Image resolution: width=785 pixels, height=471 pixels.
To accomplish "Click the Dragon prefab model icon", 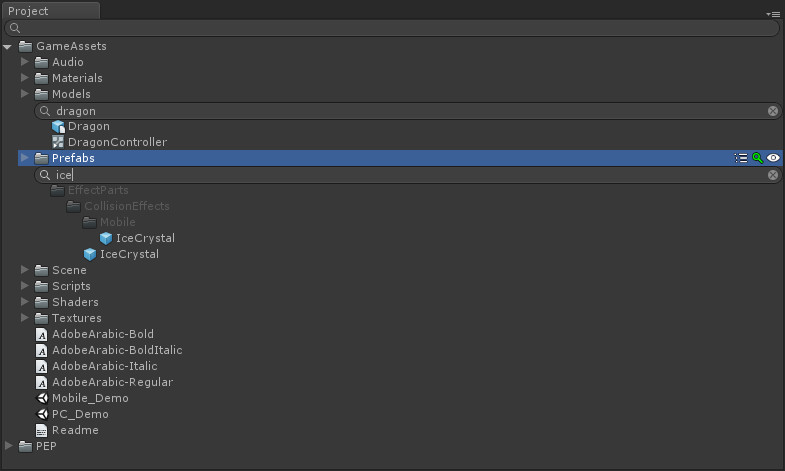I will point(58,127).
